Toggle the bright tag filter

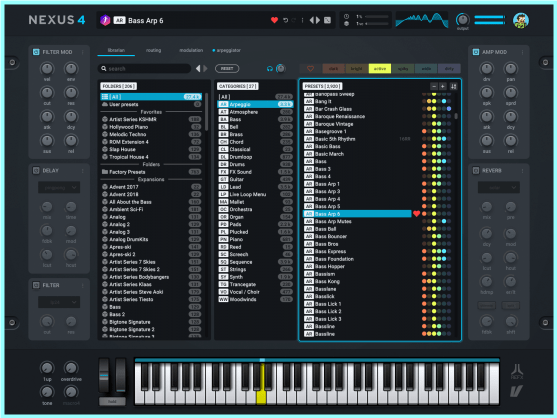click(356, 69)
